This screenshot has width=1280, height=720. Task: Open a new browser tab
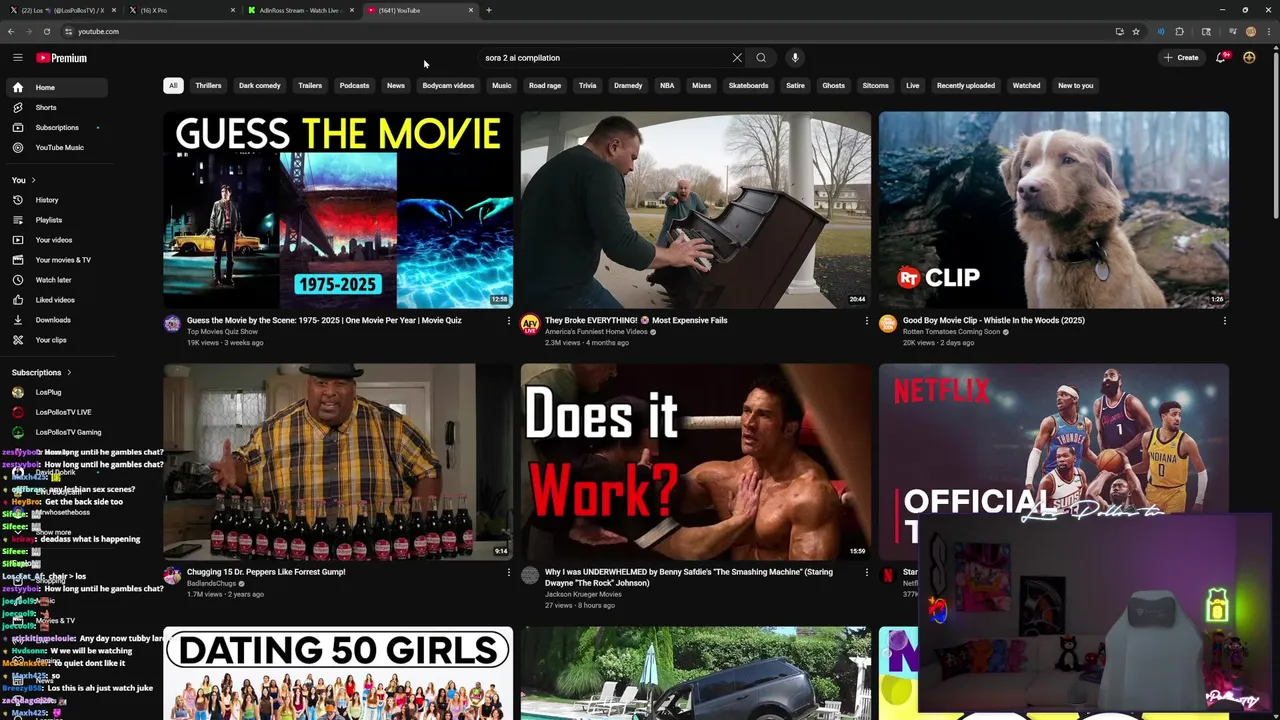(488, 10)
